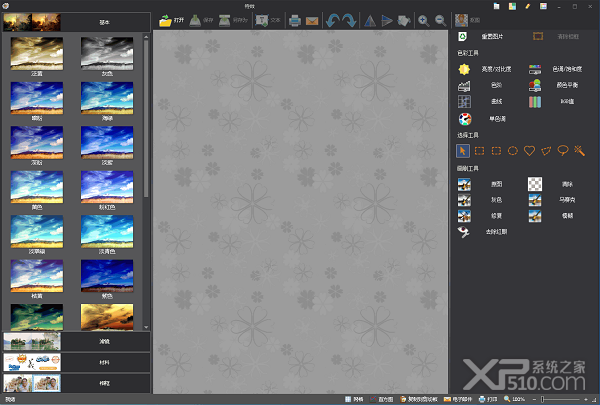This screenshot has width=600, height=405.
Task: Apply the grayscale effect thumbnail
Action: point(107,54)
